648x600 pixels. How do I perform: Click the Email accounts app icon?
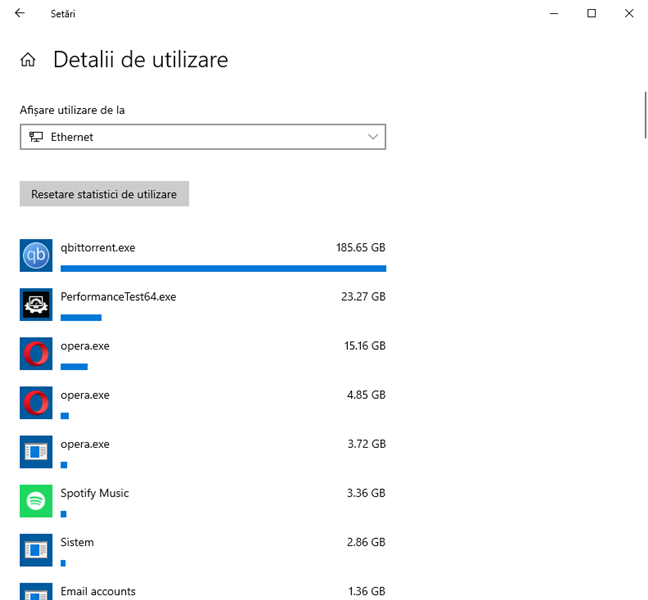point(36,591)
